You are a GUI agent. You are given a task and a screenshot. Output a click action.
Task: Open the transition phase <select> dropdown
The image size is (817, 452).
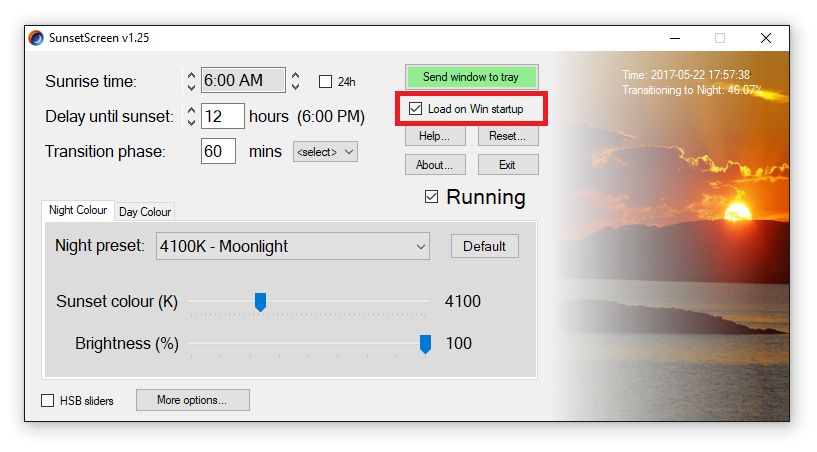325,152
